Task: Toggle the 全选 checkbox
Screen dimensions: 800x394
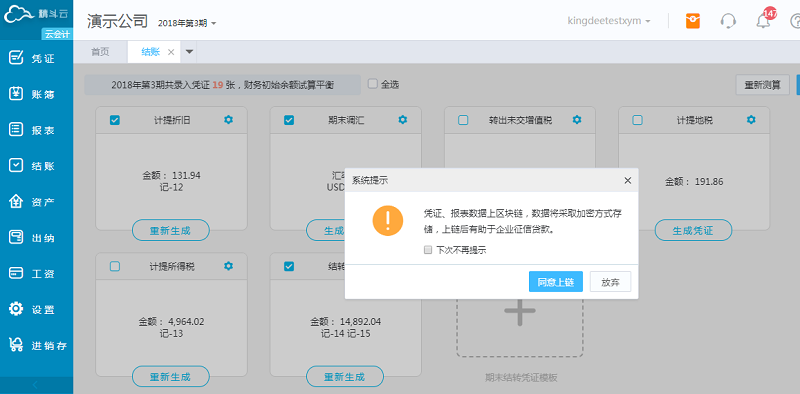Action: [373, 84]
